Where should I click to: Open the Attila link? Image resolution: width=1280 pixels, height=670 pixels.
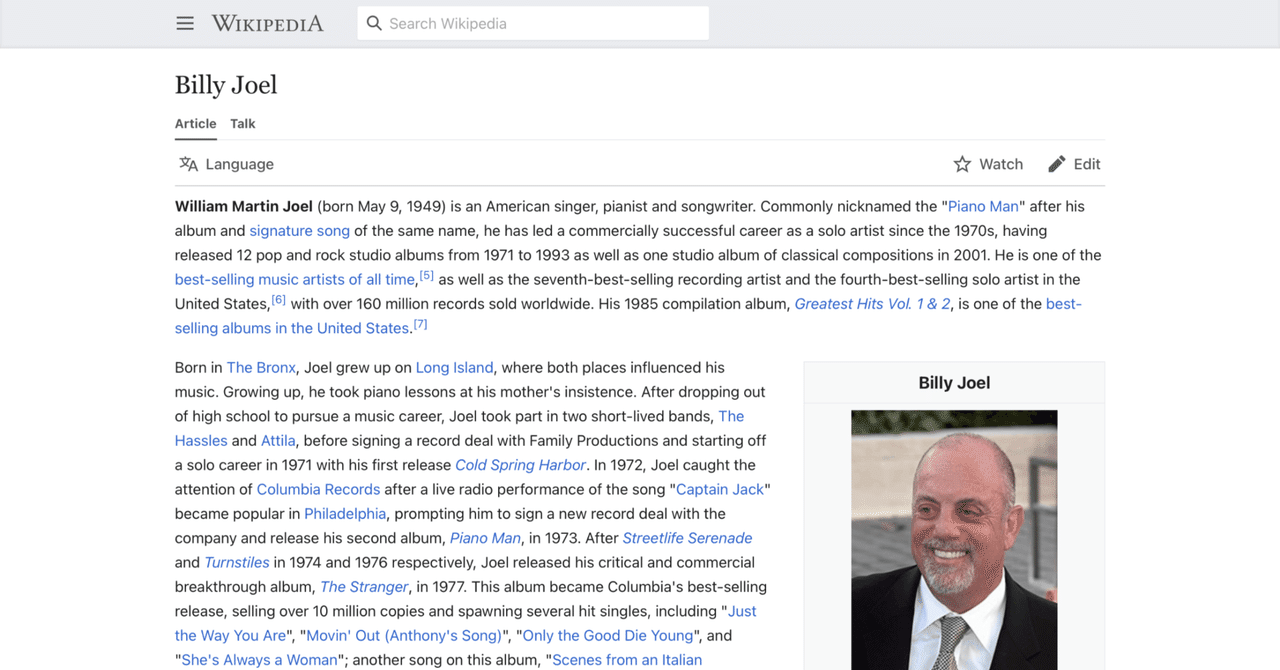278,440
